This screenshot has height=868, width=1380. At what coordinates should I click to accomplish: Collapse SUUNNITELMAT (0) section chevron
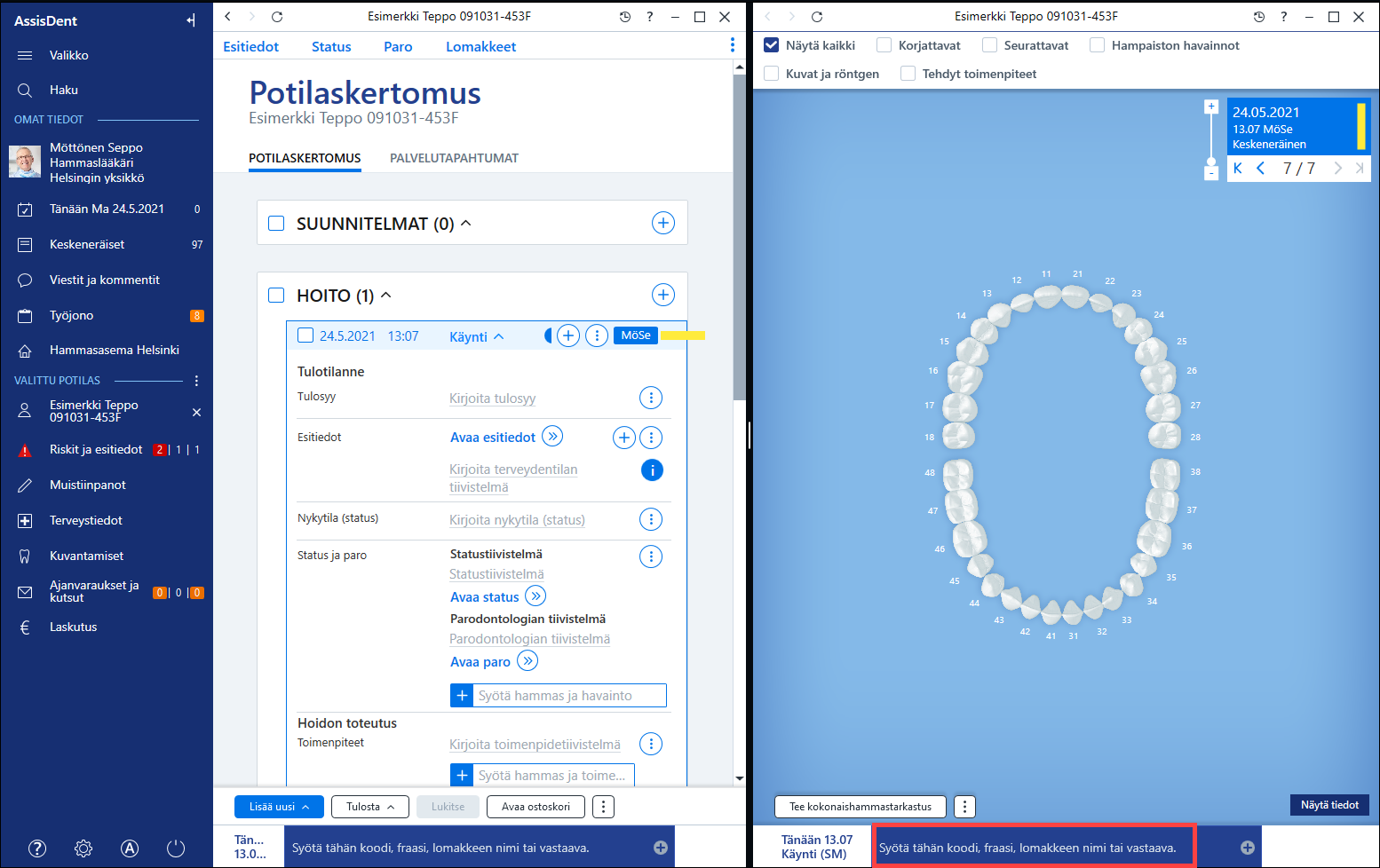[466, 223]
